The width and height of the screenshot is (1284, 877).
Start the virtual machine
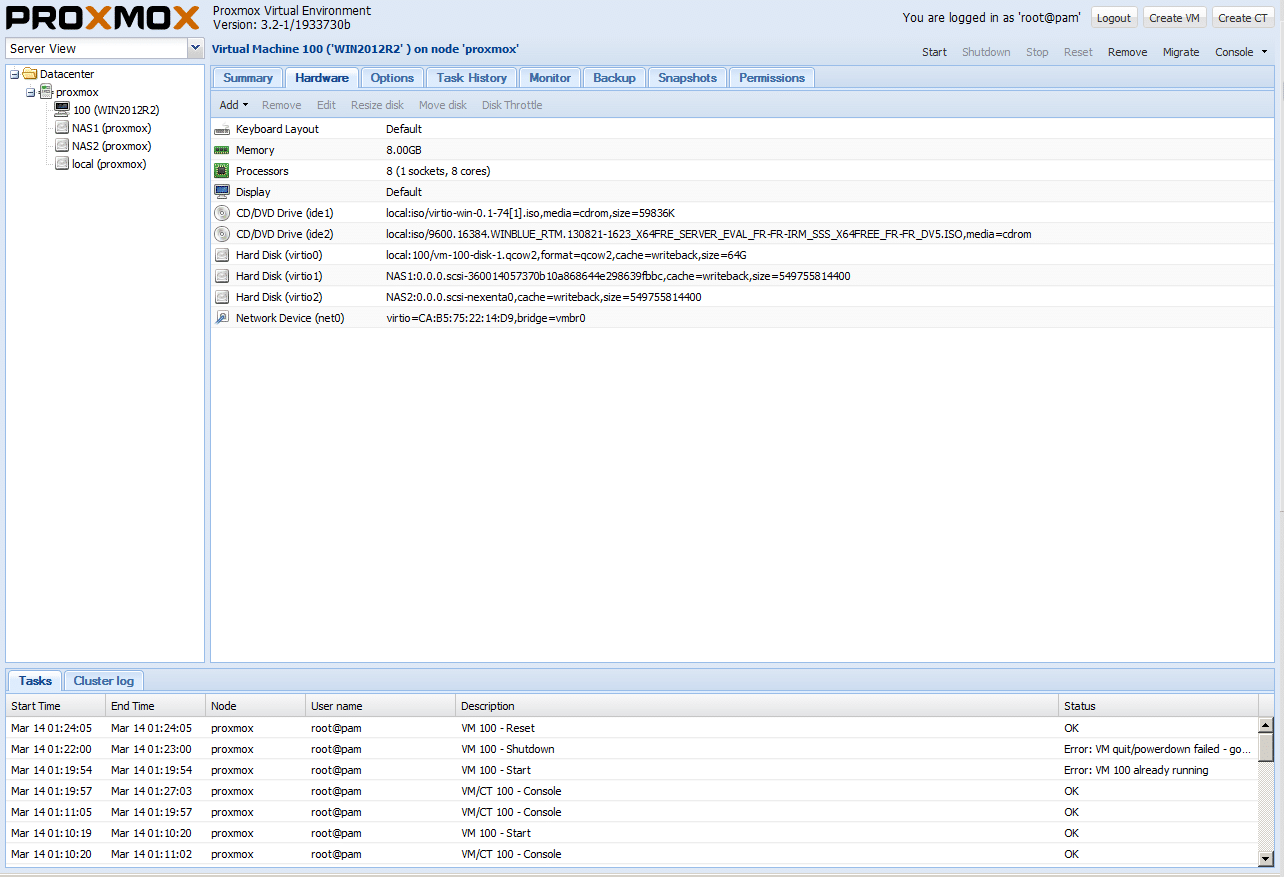pyautogui.click(x=934, y=52)
